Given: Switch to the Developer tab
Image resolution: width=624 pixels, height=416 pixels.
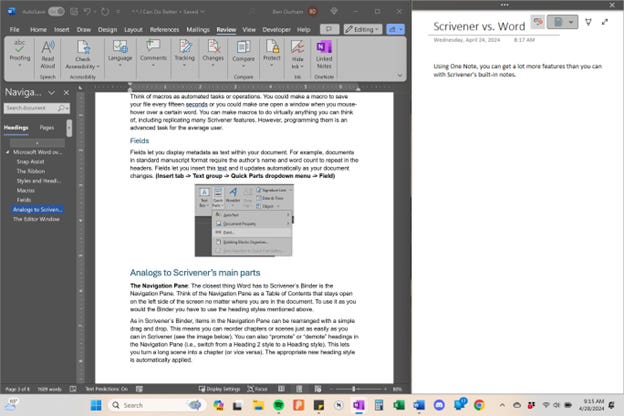Looking at the screenshot, I should [276, 29].
